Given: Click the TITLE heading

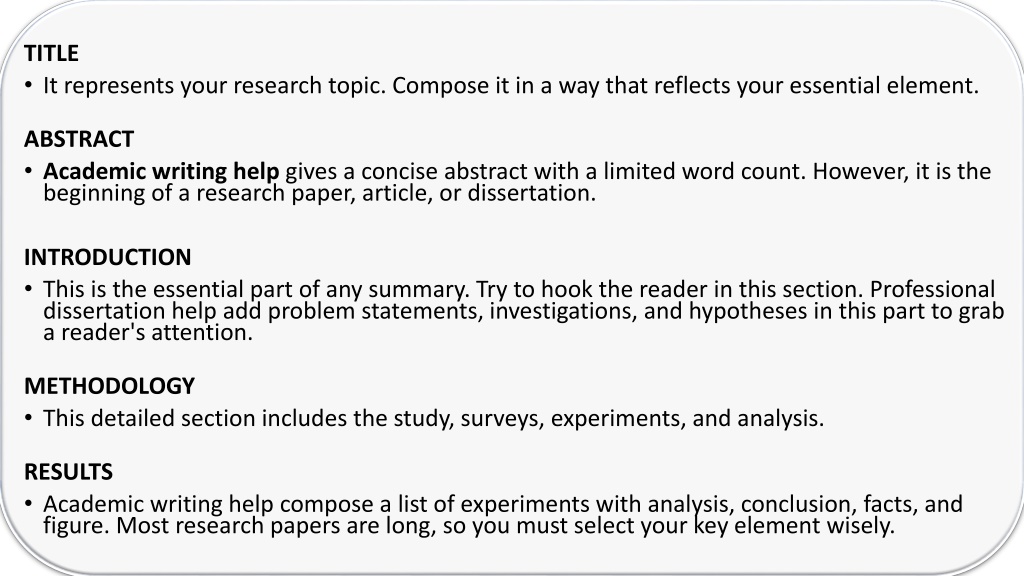Looking at the screenshot, I should 51,53.
